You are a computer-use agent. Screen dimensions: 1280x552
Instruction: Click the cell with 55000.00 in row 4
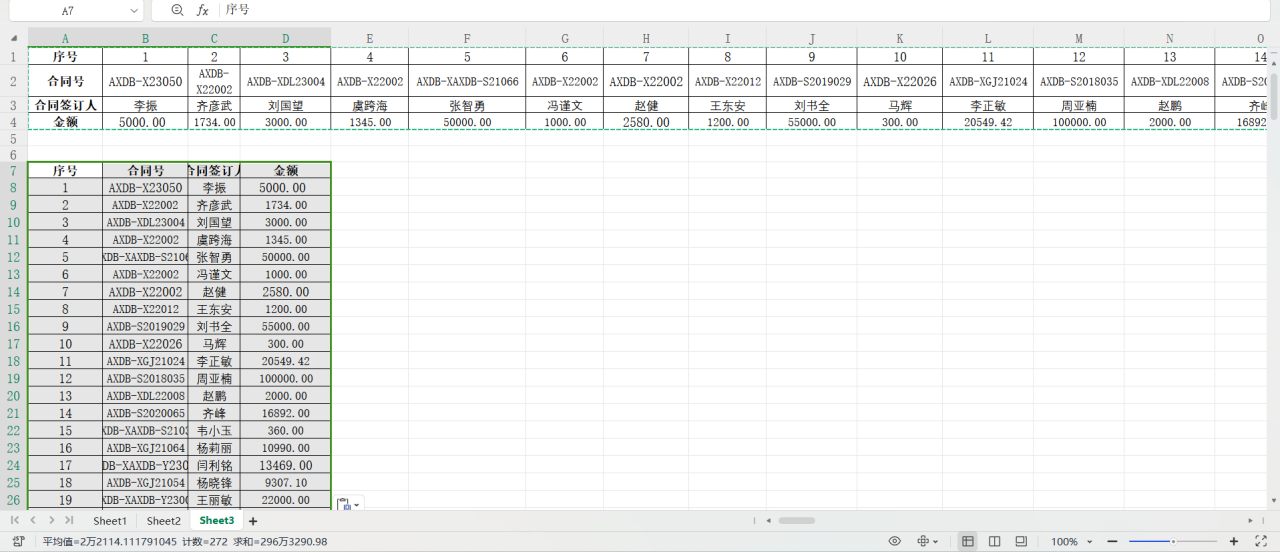pyautogui.click(x=812, y=122)
